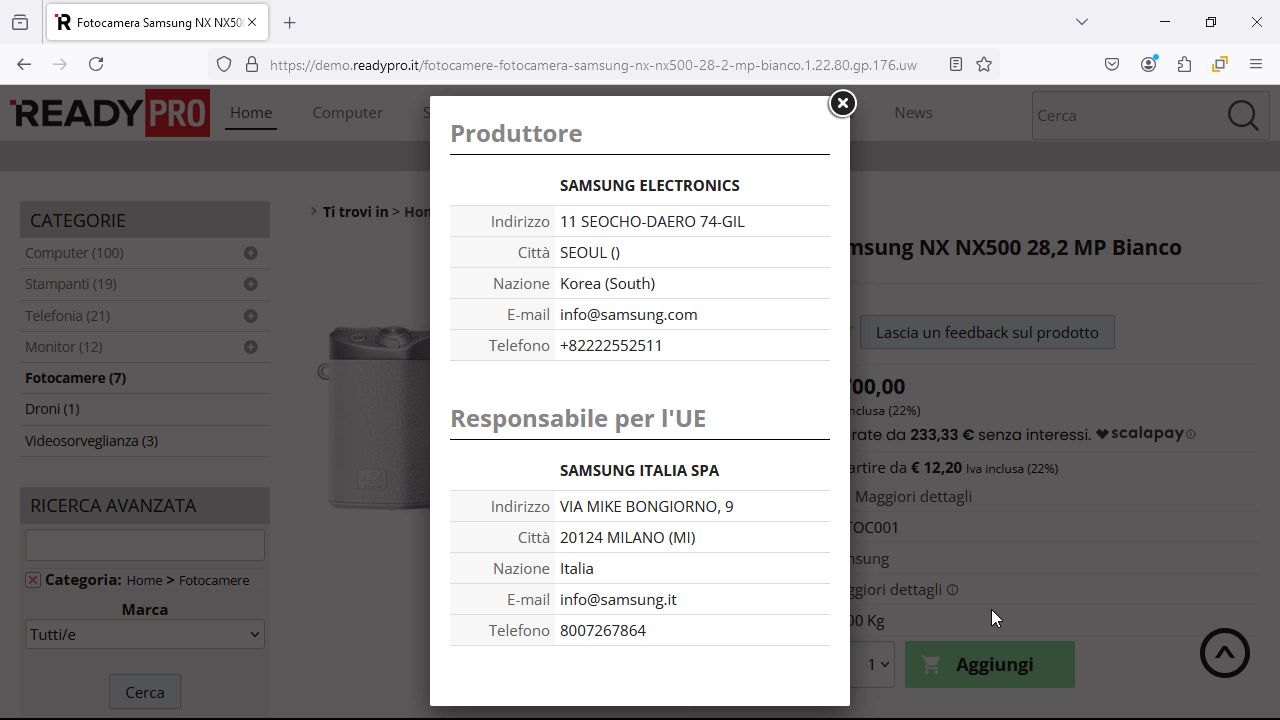Open the News menu item
Screen dimensions: 1280x720
pos(913,113)
